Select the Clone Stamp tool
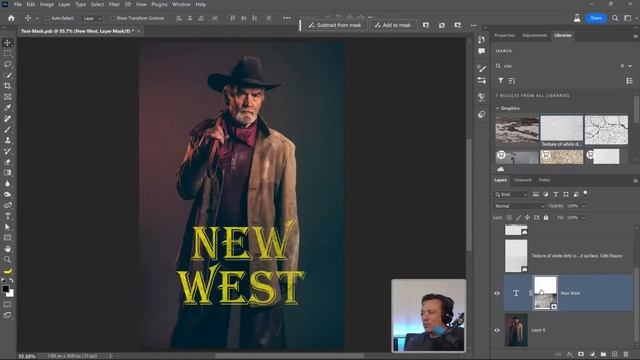The height and width of the screenshot is (360, 640). (x=7, y=140)
